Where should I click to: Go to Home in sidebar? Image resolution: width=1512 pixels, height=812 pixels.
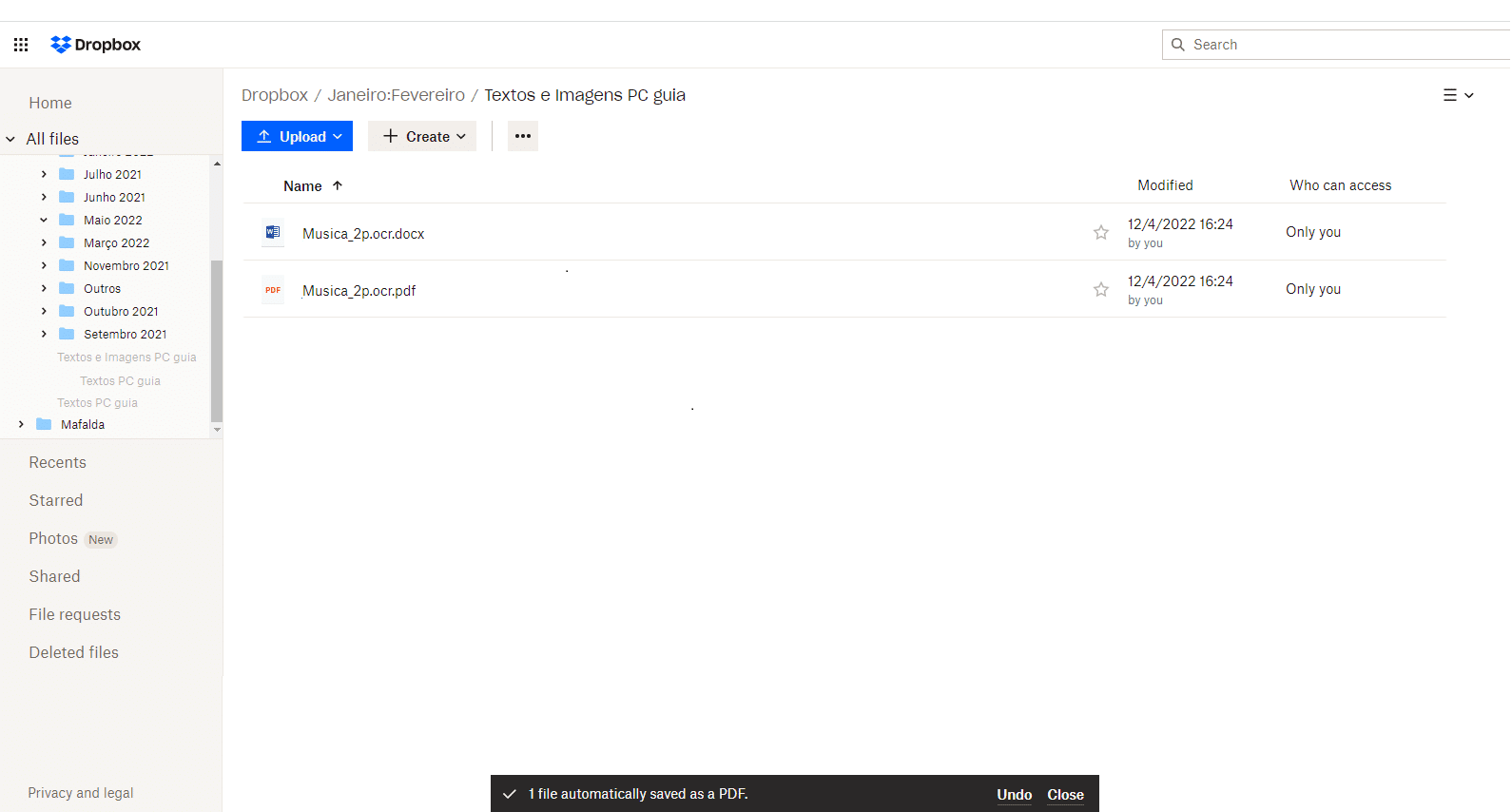pyautogui.click(x=50, y=103)
